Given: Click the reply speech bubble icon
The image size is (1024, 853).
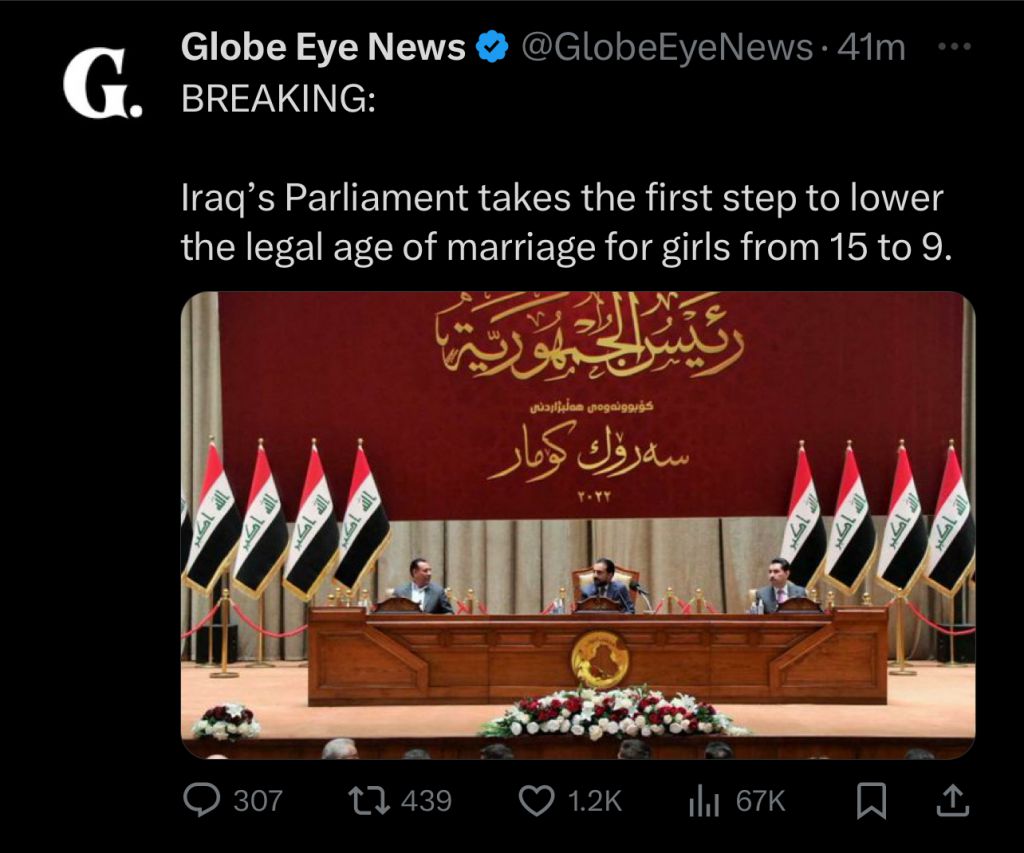Looking at the screenshot, I should point(201,800).
